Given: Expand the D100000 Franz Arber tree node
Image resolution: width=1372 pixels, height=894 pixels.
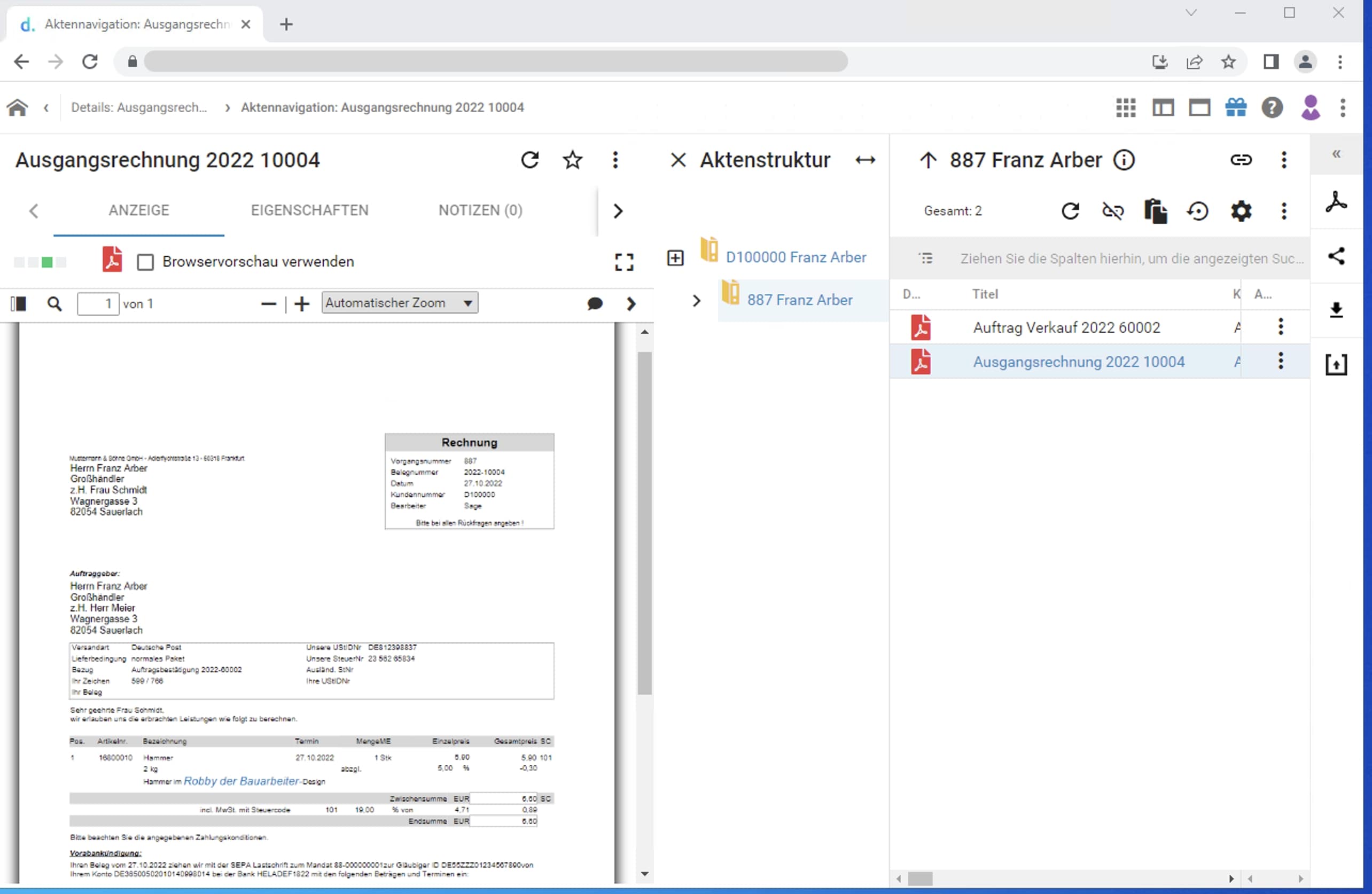Looking at the screenshot, I should [x=675, y=257].
